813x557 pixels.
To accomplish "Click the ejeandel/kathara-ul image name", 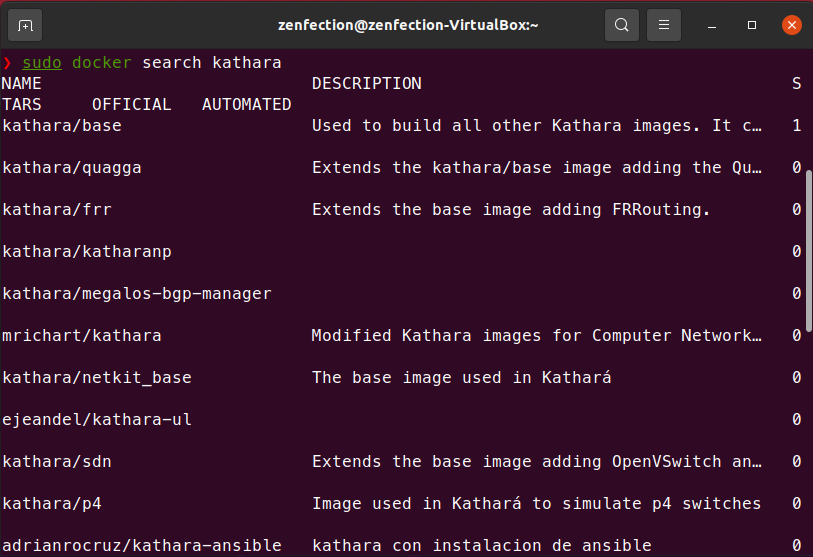I will (x=97, y=420).
